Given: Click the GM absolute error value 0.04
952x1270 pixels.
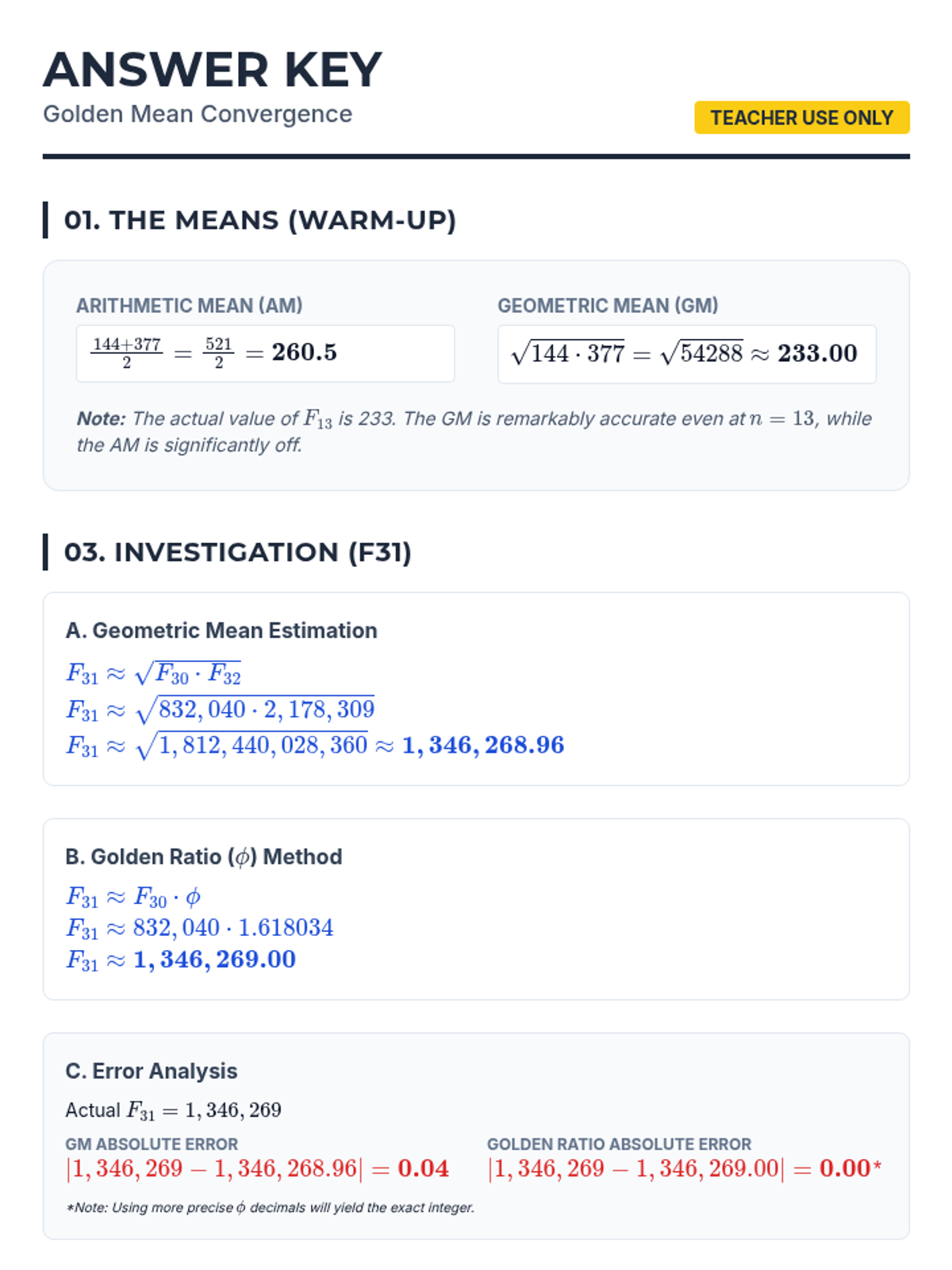Looking at the screenshot, I should click(423, 1168).
